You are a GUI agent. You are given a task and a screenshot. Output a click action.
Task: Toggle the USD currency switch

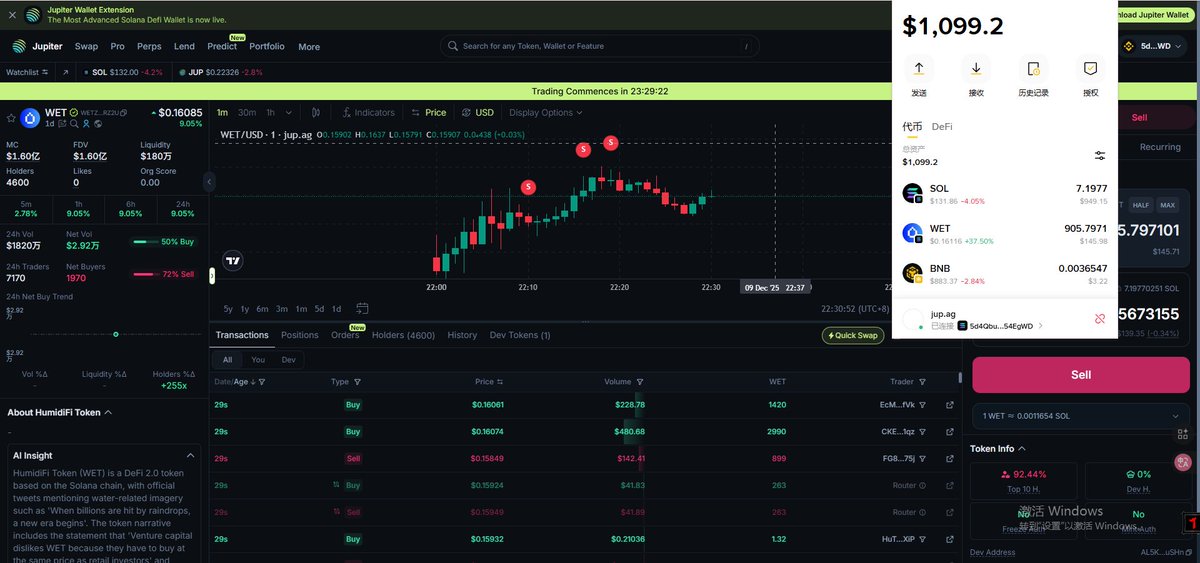coord(477,112)
